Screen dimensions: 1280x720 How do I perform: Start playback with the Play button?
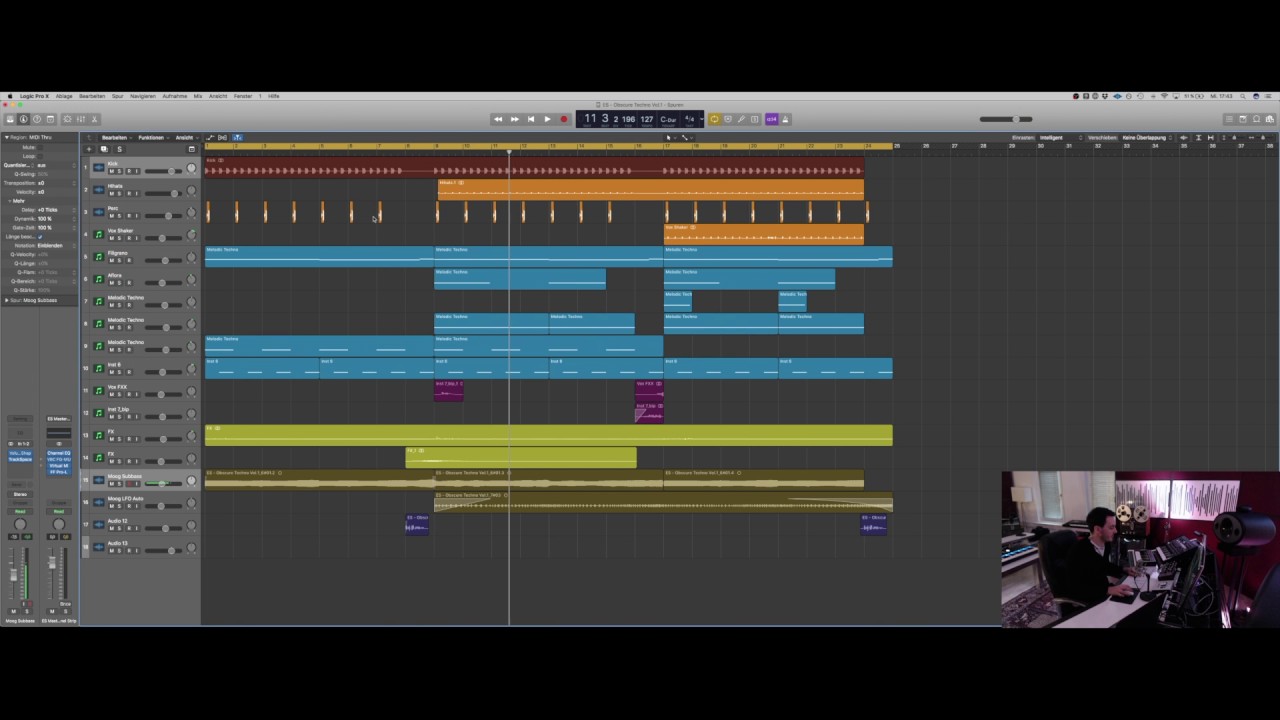tap(547, 119)
